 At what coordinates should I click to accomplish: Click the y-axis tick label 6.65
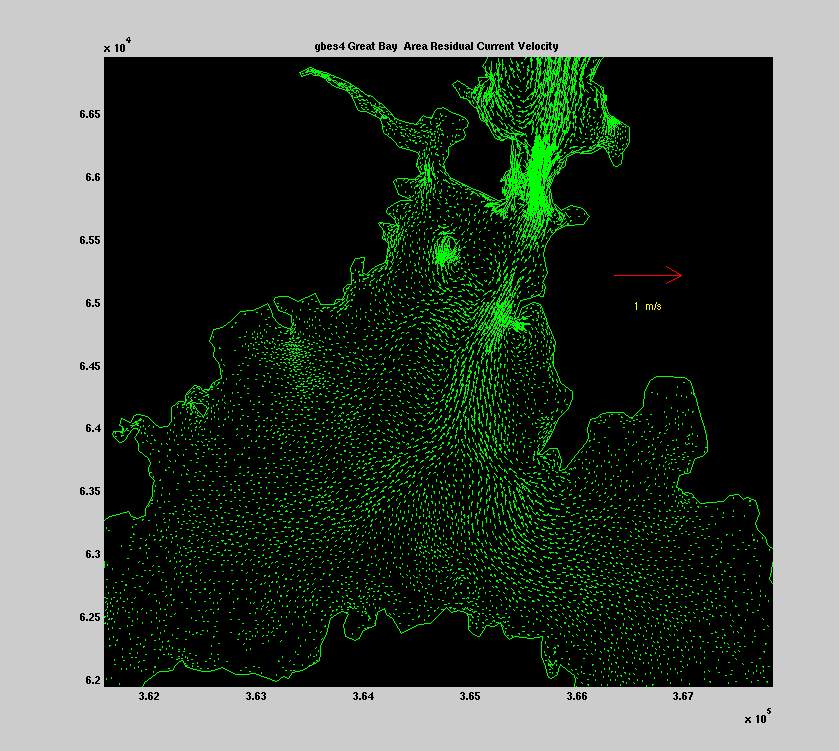pyautogui.click(x=90, y=114)
